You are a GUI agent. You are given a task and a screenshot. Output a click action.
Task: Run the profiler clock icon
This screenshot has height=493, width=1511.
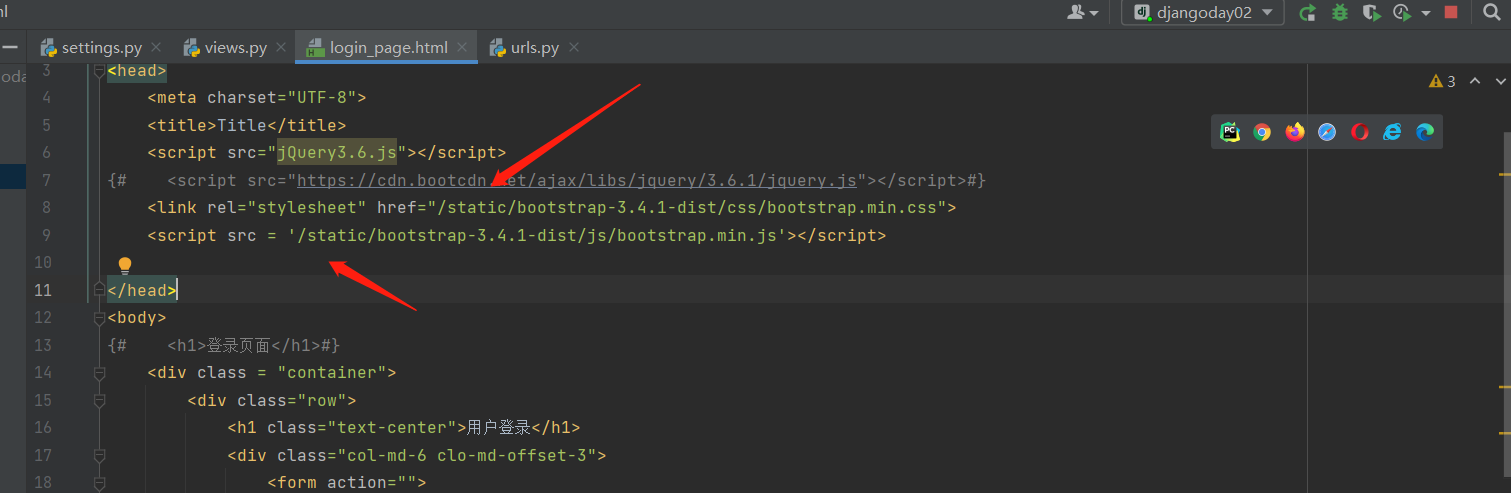[x=1402, y=13]
